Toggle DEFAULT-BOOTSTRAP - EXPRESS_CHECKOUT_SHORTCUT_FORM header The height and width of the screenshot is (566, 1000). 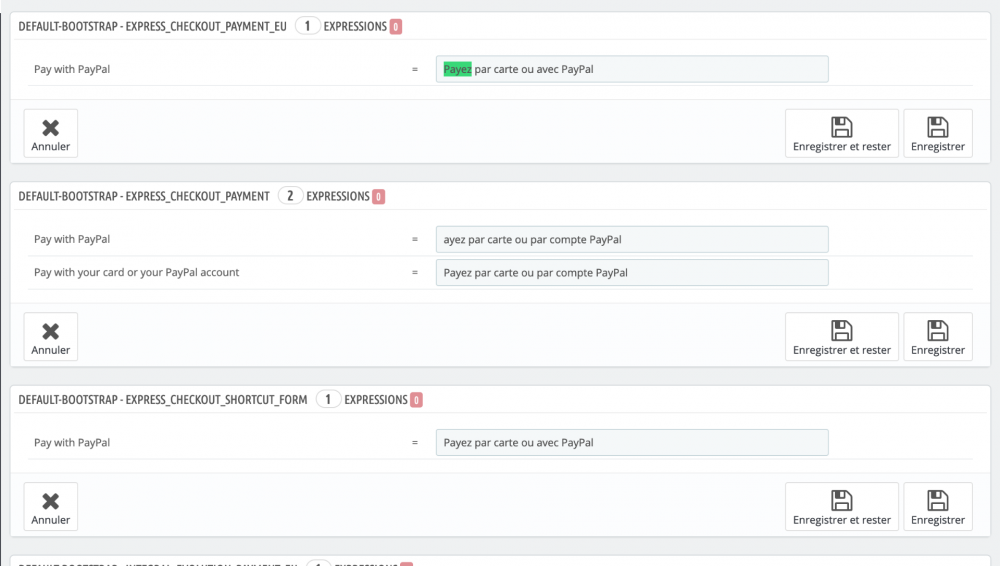pyautogui.click(x=163, y=400)
